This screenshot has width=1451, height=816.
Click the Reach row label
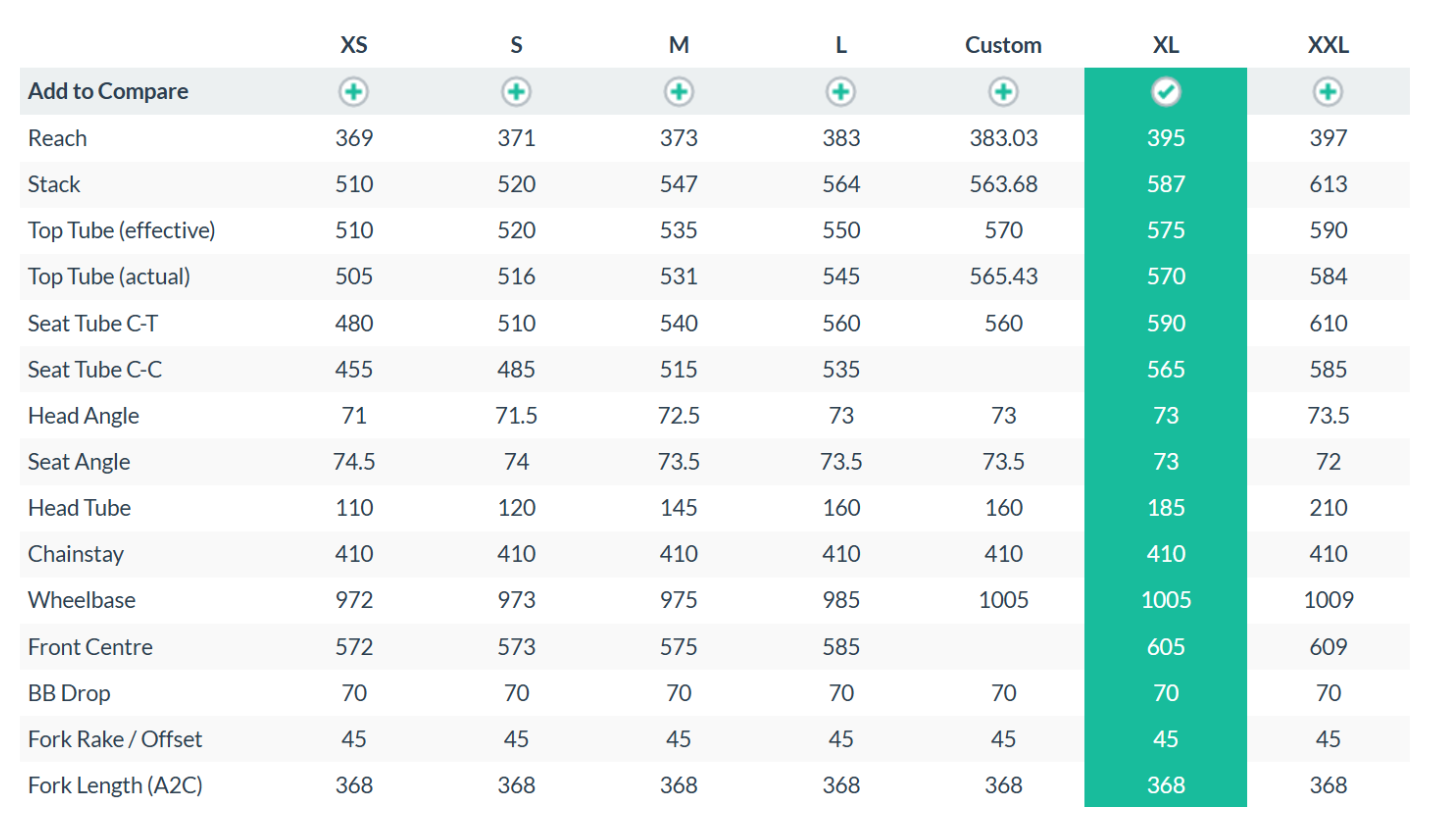tap(57, 138)
